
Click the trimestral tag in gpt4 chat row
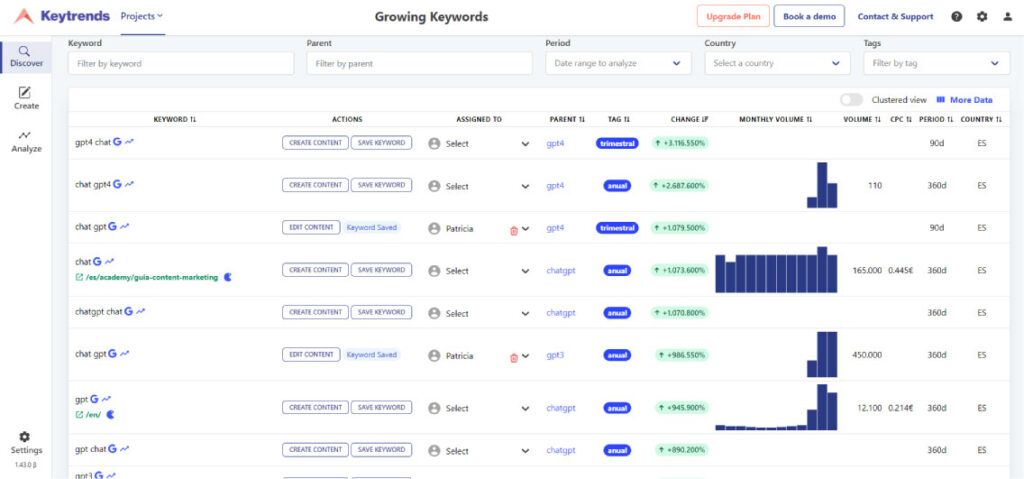(x=617, y=143)
